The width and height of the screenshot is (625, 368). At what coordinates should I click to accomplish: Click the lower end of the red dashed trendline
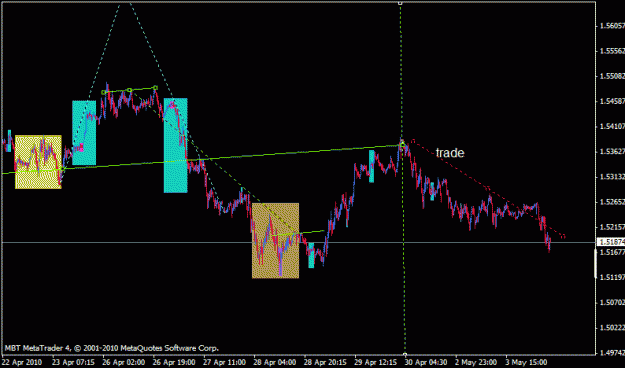click(x=563, y=236)
